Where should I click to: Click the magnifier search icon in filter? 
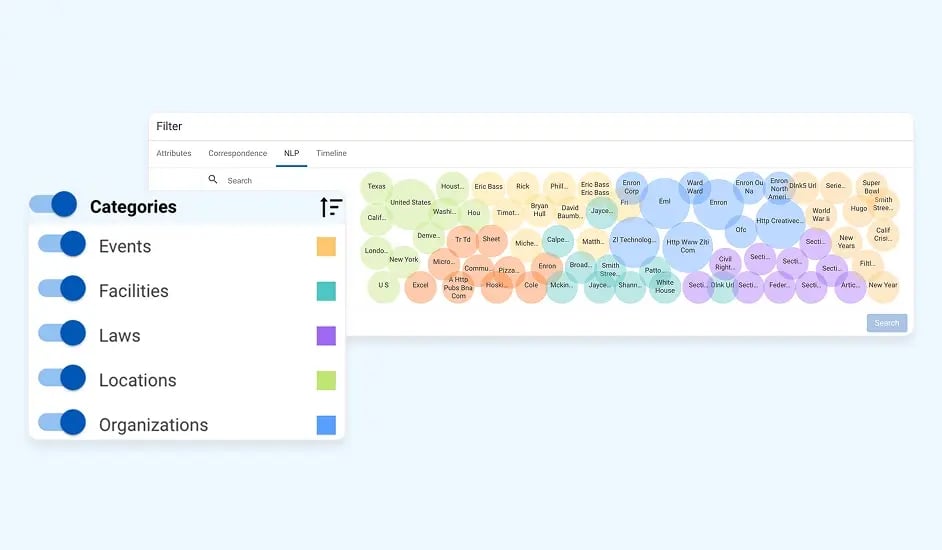tap(213, 180)
